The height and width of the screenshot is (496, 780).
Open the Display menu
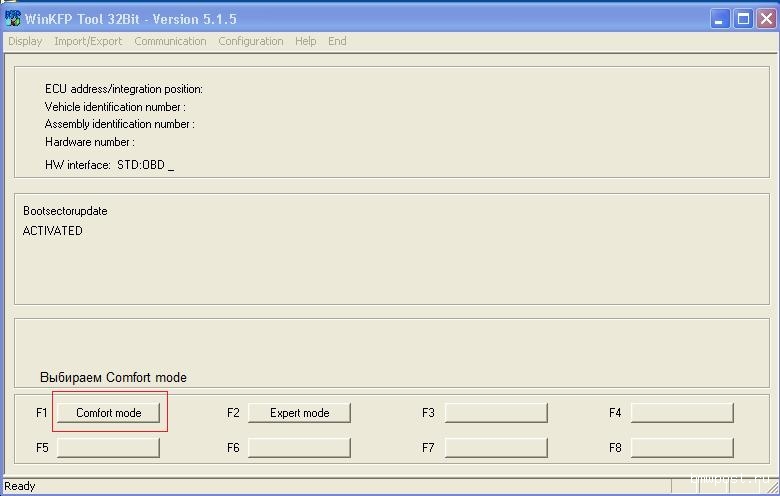(x=25, y=41)
